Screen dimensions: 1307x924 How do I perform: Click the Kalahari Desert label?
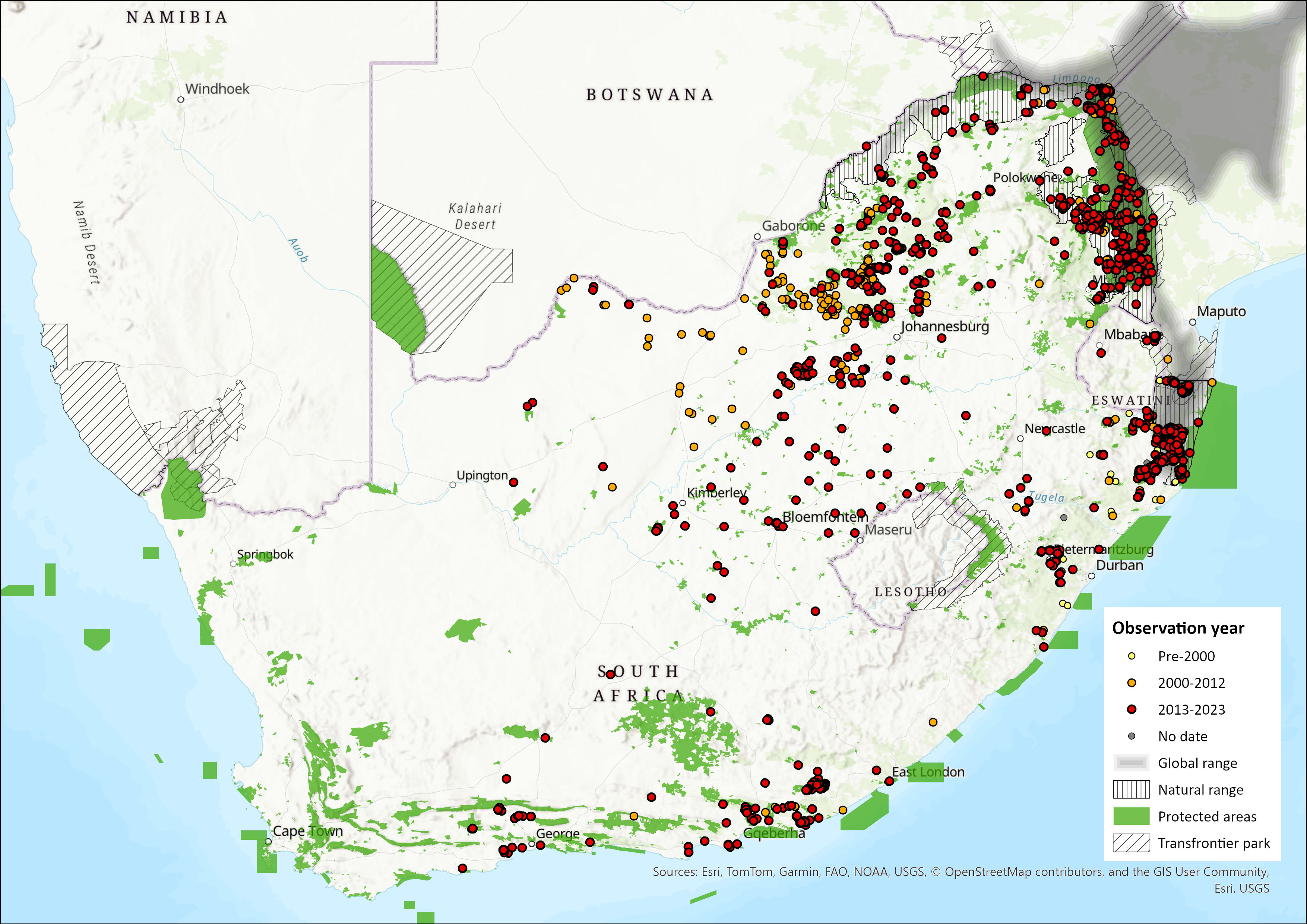[475, 216]
